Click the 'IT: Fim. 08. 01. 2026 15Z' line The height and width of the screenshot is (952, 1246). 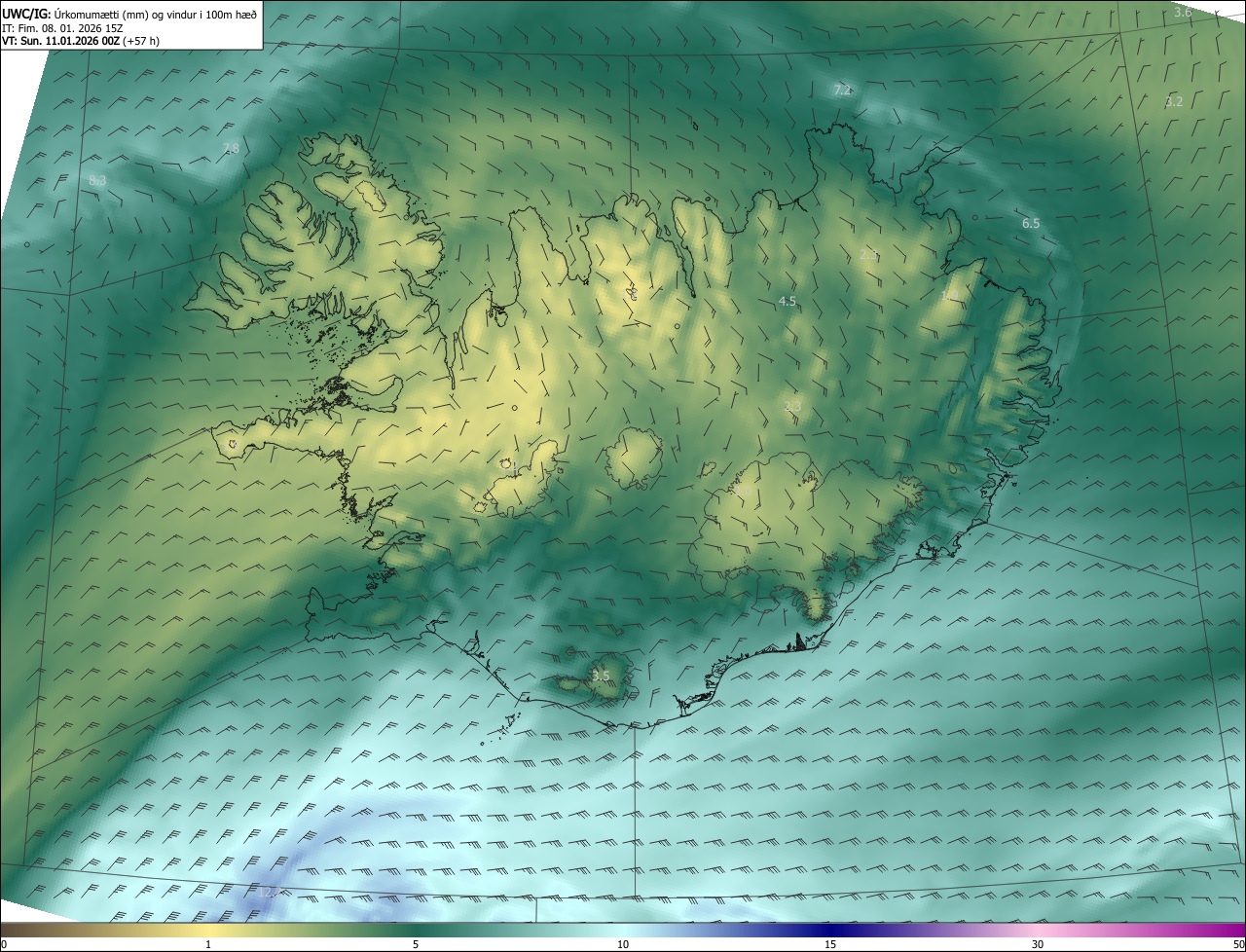coord(62,27)
